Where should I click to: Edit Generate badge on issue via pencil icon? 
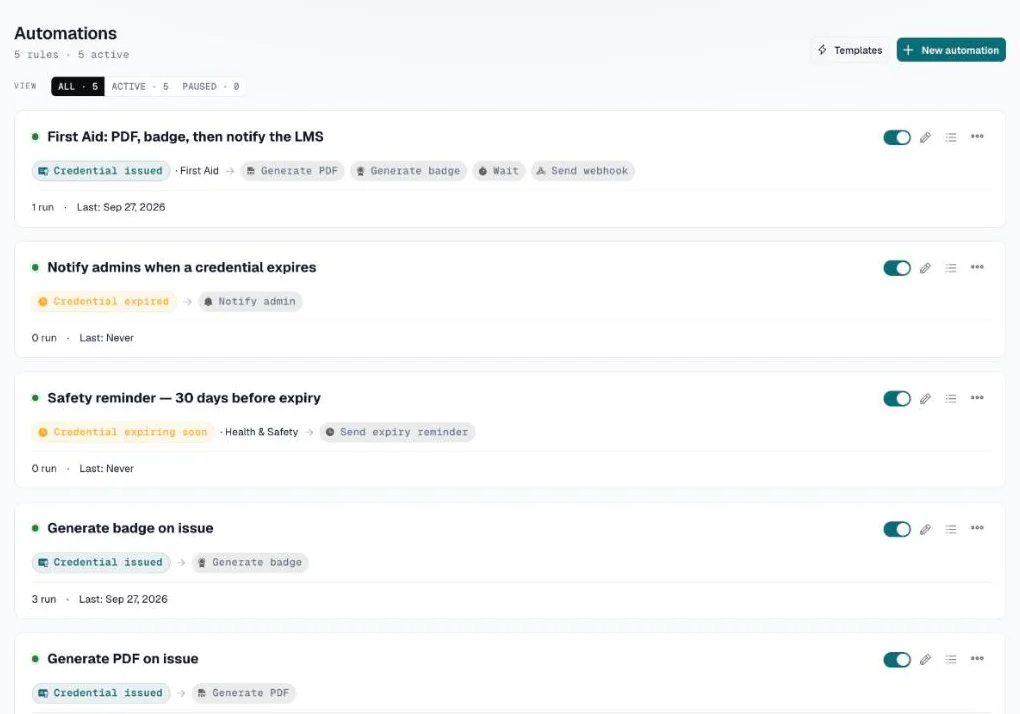[x=925, y=529]
